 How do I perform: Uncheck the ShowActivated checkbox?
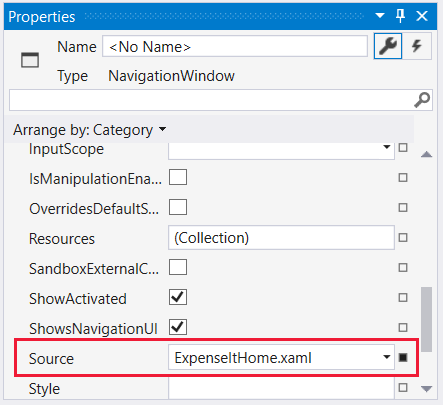178,297
